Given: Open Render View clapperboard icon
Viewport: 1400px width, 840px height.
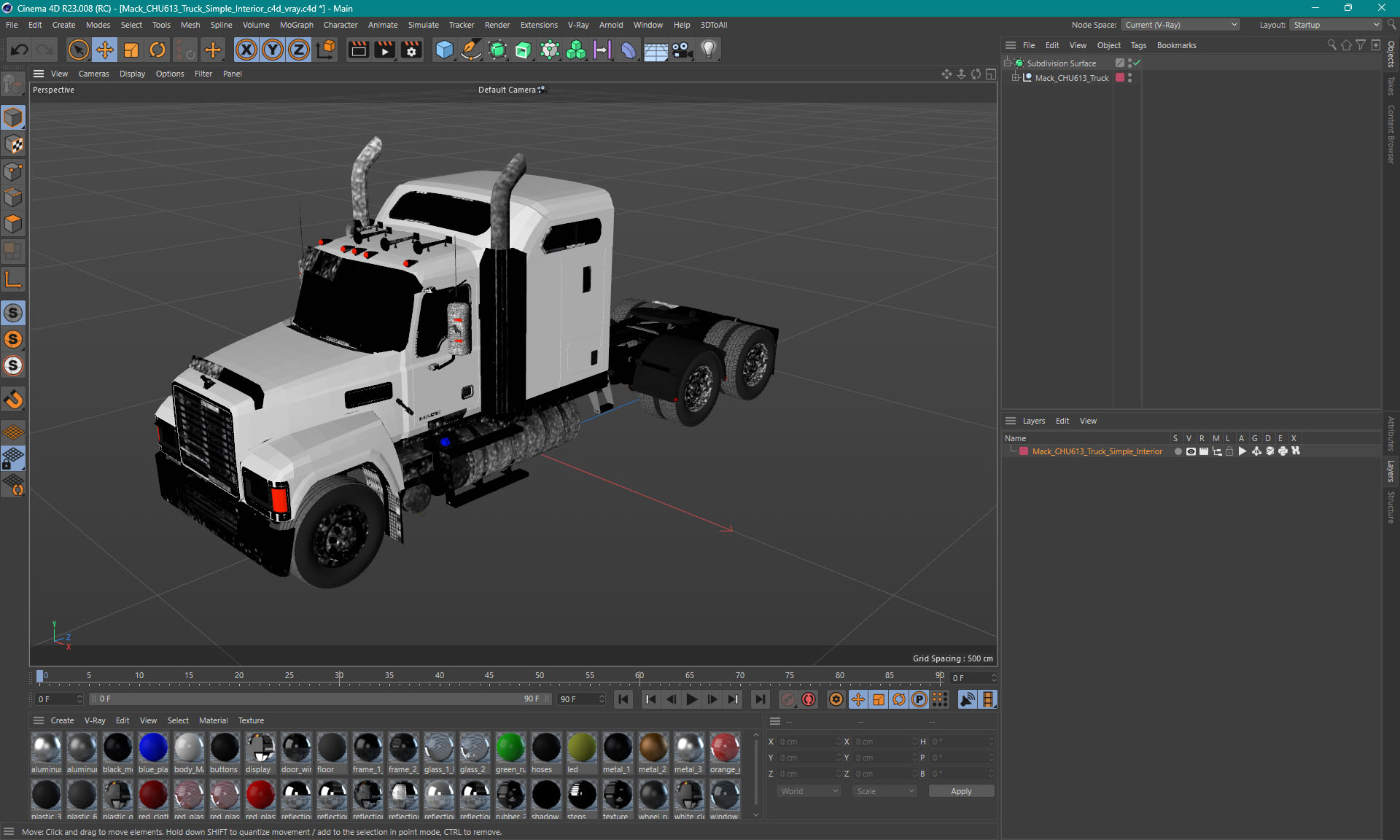Looking at the screenshot, I should click(358, 50).
